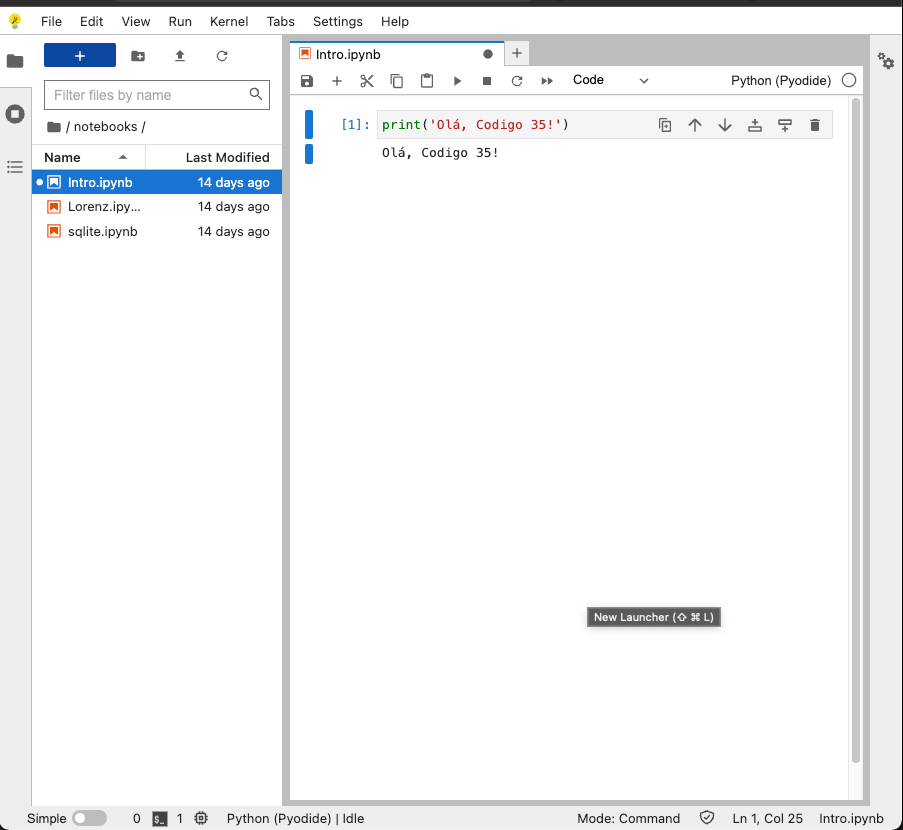903x830 pixels.
Task: Open the Tabs menu
Action: (280, 21)
